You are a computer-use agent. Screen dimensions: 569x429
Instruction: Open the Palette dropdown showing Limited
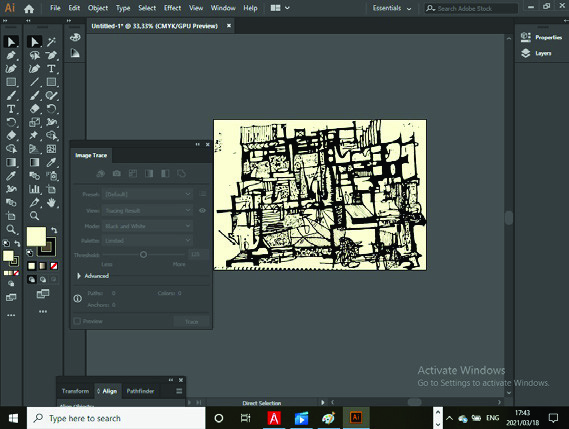[148, 241]
